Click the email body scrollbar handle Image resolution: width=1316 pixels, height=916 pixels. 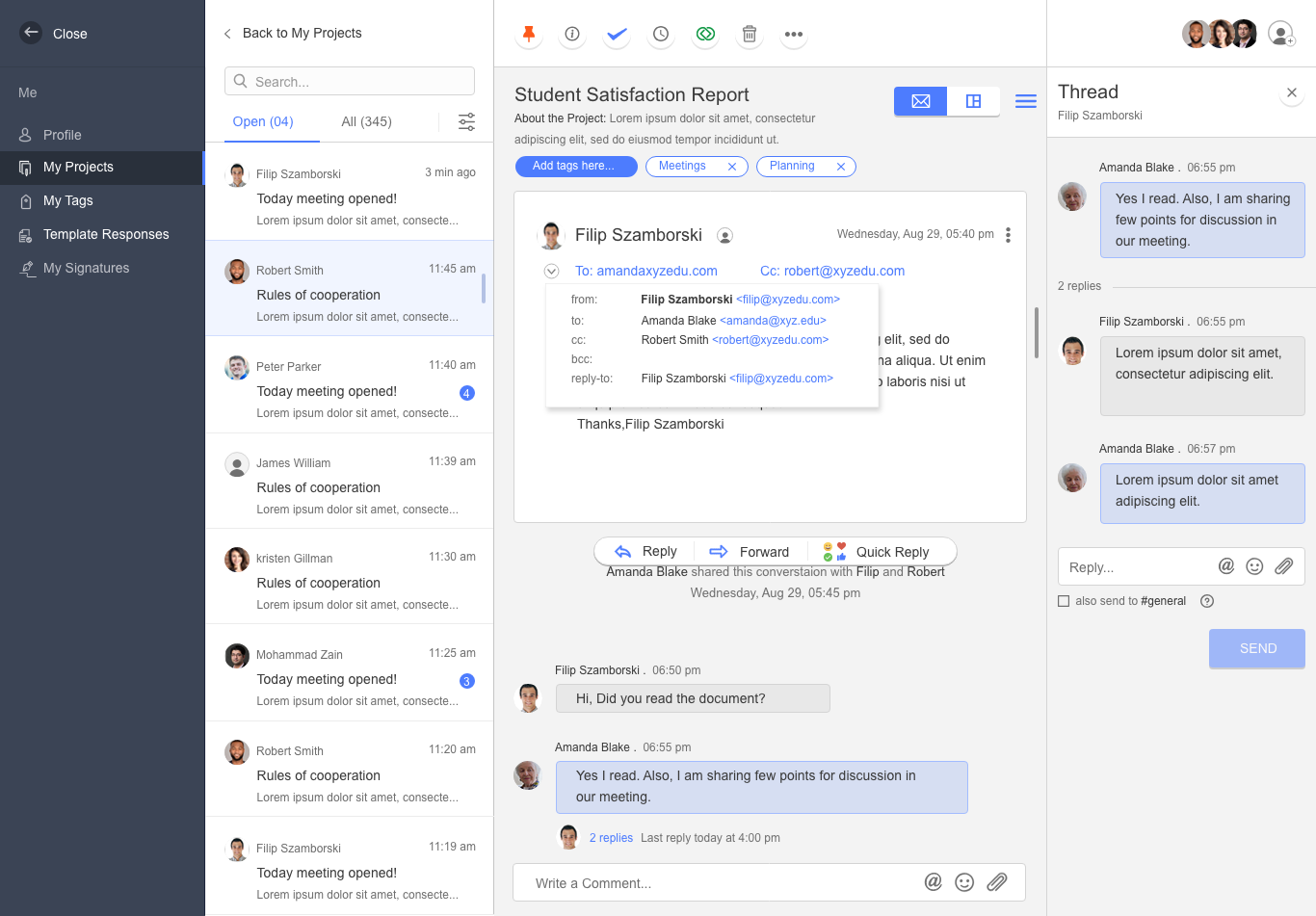1037,332
